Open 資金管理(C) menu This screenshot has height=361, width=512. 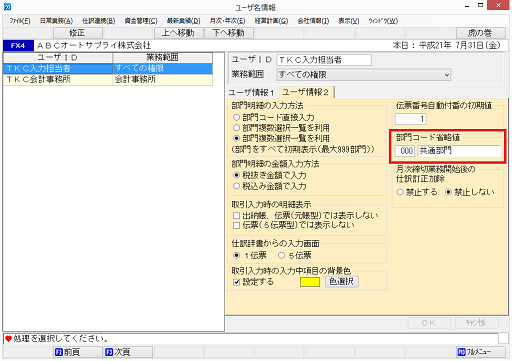[x=141, y=21]
